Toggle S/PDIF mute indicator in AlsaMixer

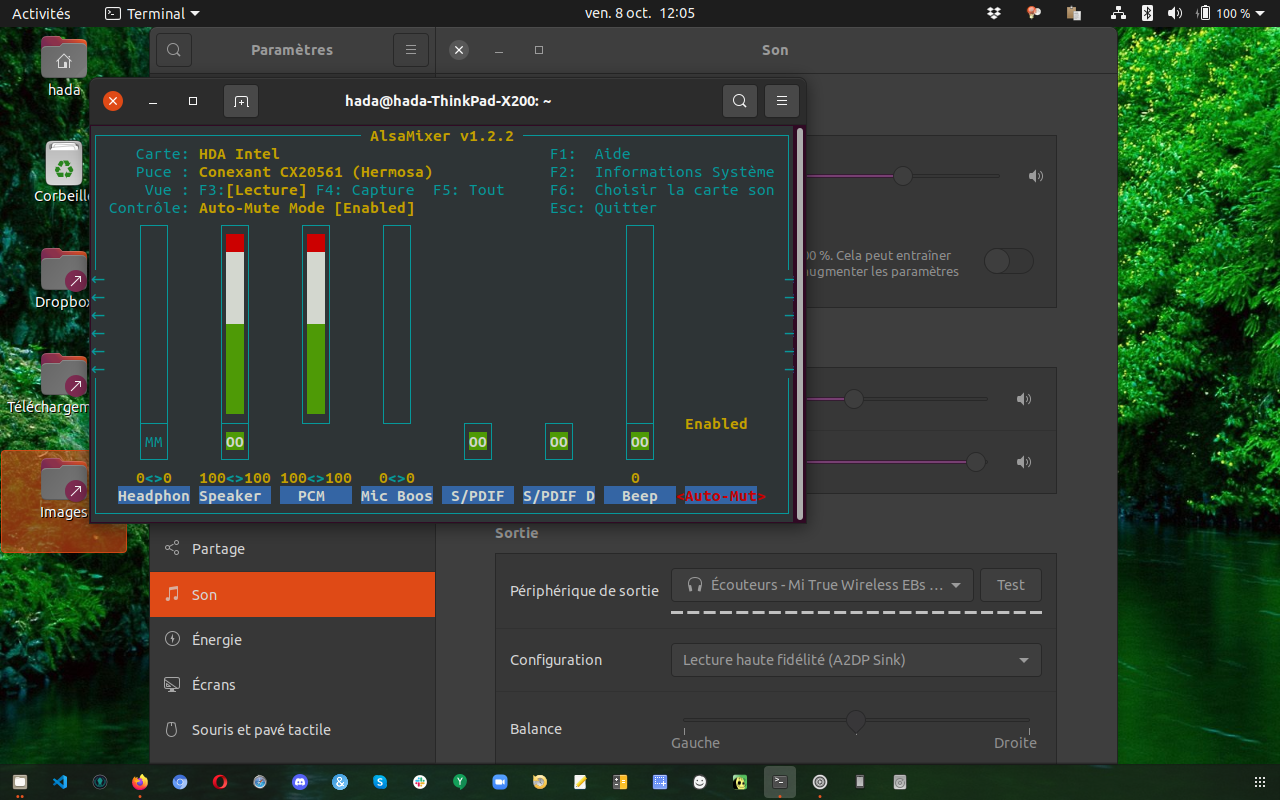coord(478,442)
